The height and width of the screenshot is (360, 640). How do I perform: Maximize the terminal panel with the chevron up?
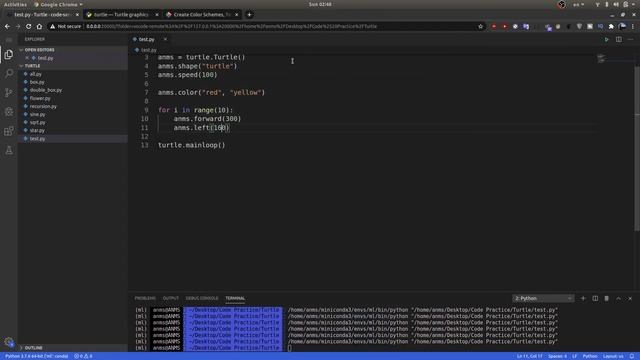coord(618,298)
